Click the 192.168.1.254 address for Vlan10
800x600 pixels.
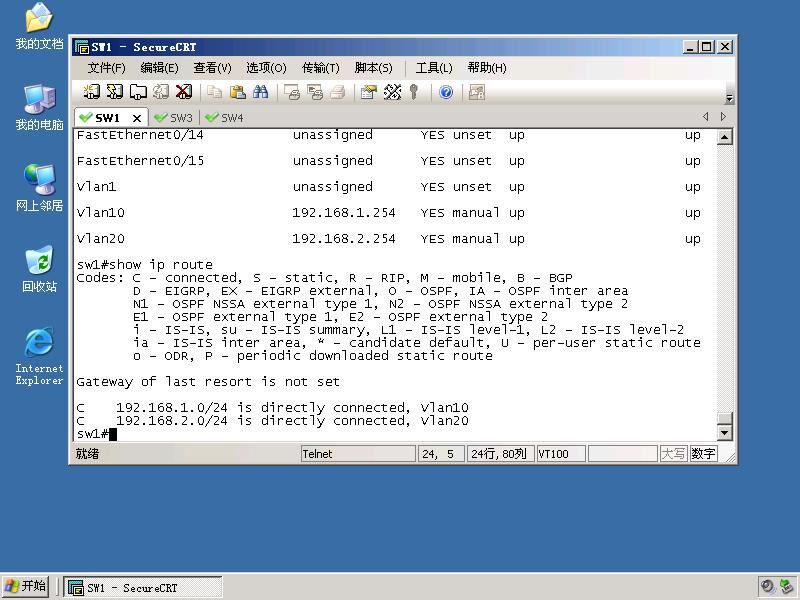click(x=343, y=213)
